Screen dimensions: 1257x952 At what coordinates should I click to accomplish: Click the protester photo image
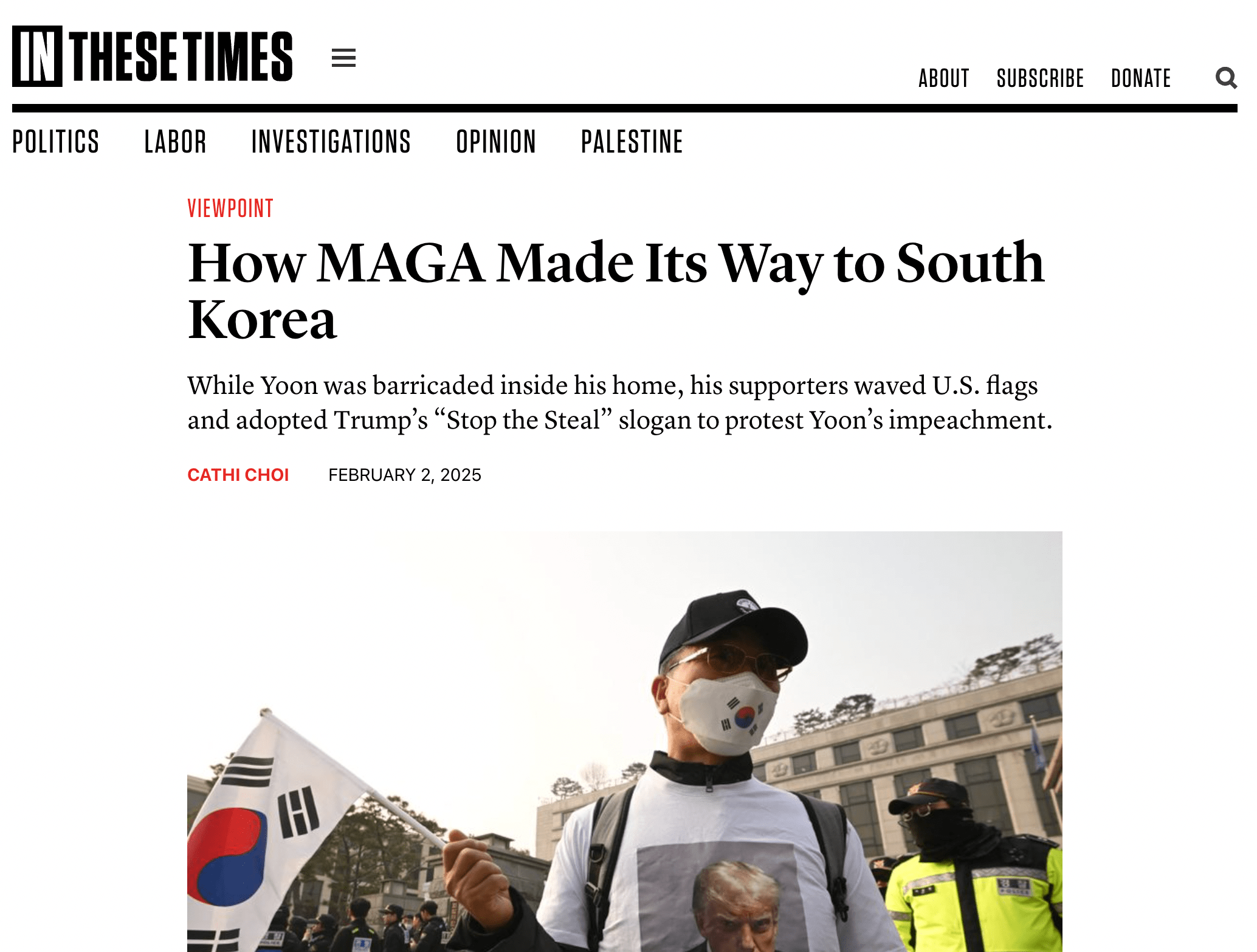pos(625,742)
